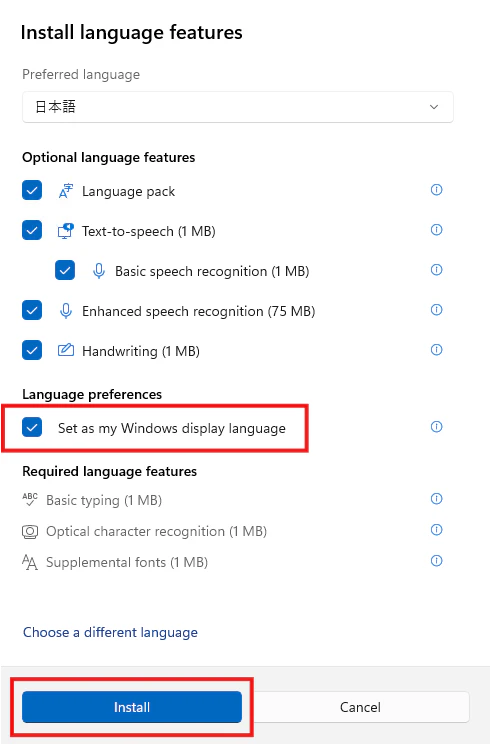Click the Language pack glyph icon
The width and height of the screenshot is (490, 744).
click(x=65, y=191)
